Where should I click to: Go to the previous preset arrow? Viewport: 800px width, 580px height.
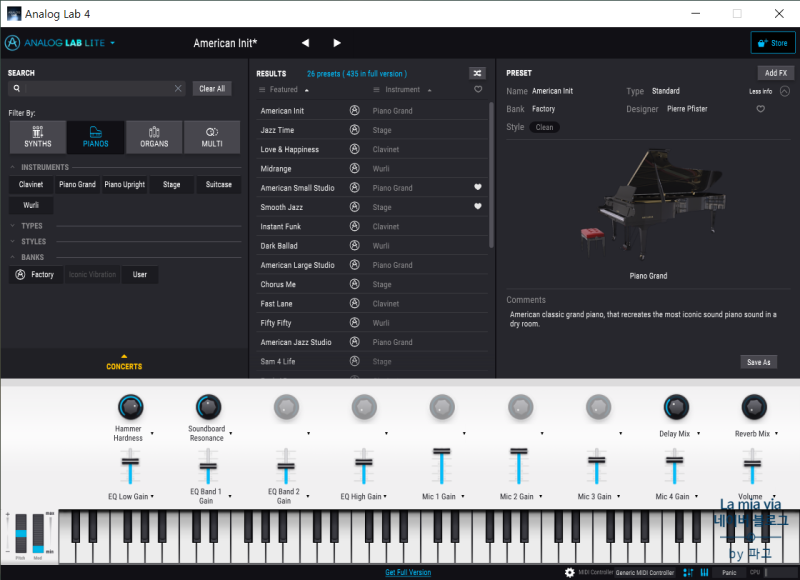(305, 43)
